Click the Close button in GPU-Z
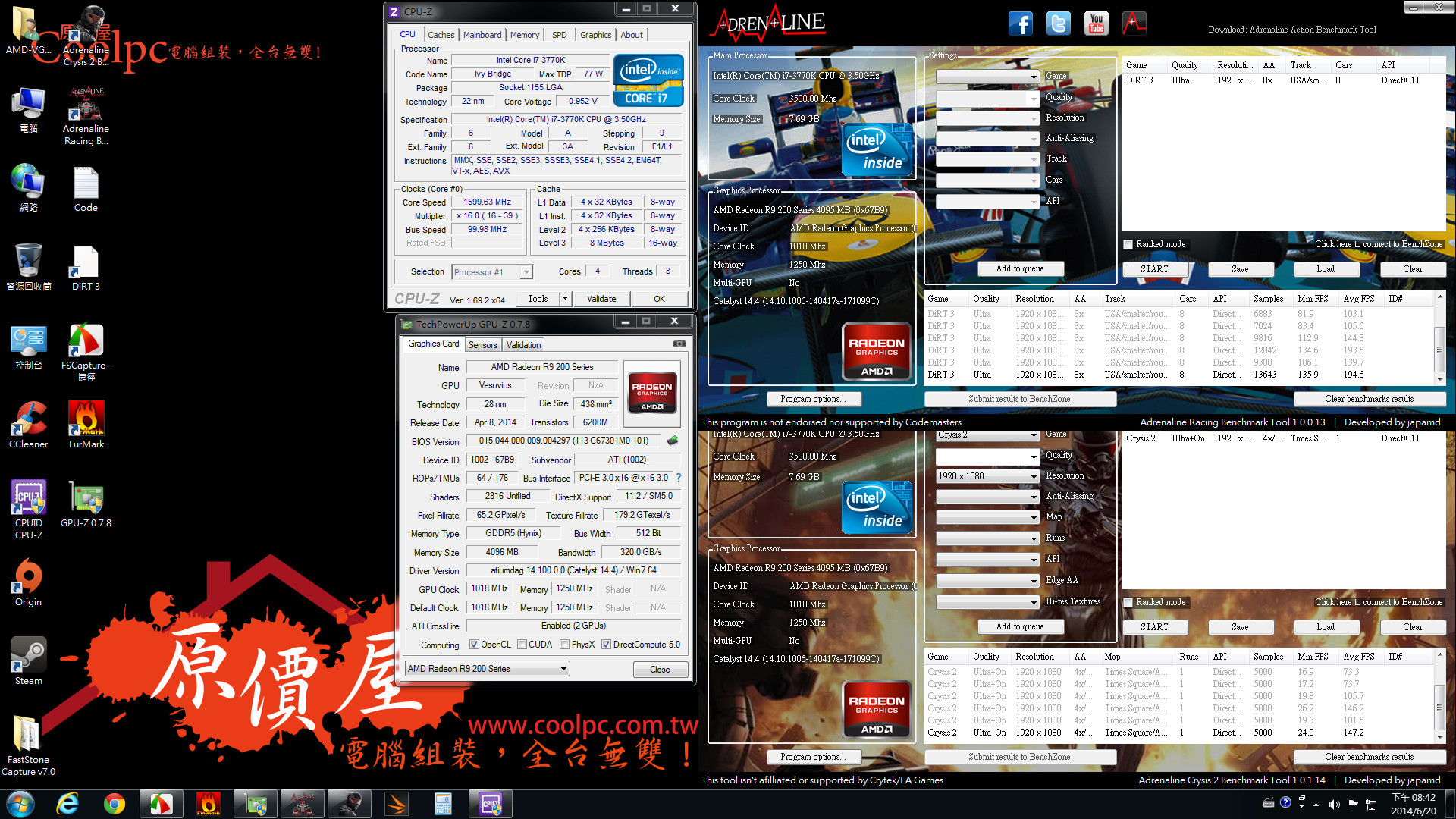The image size is (1456, 819). point(660,670)
